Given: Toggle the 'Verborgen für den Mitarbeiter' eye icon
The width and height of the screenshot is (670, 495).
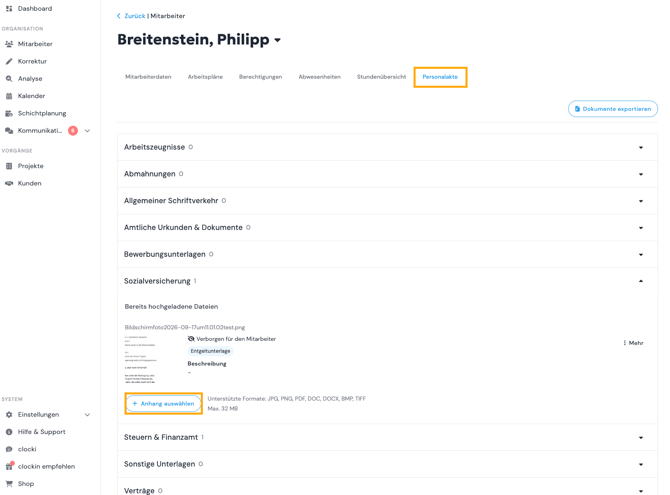Looking at the screenshot, I should coord(191,339).
